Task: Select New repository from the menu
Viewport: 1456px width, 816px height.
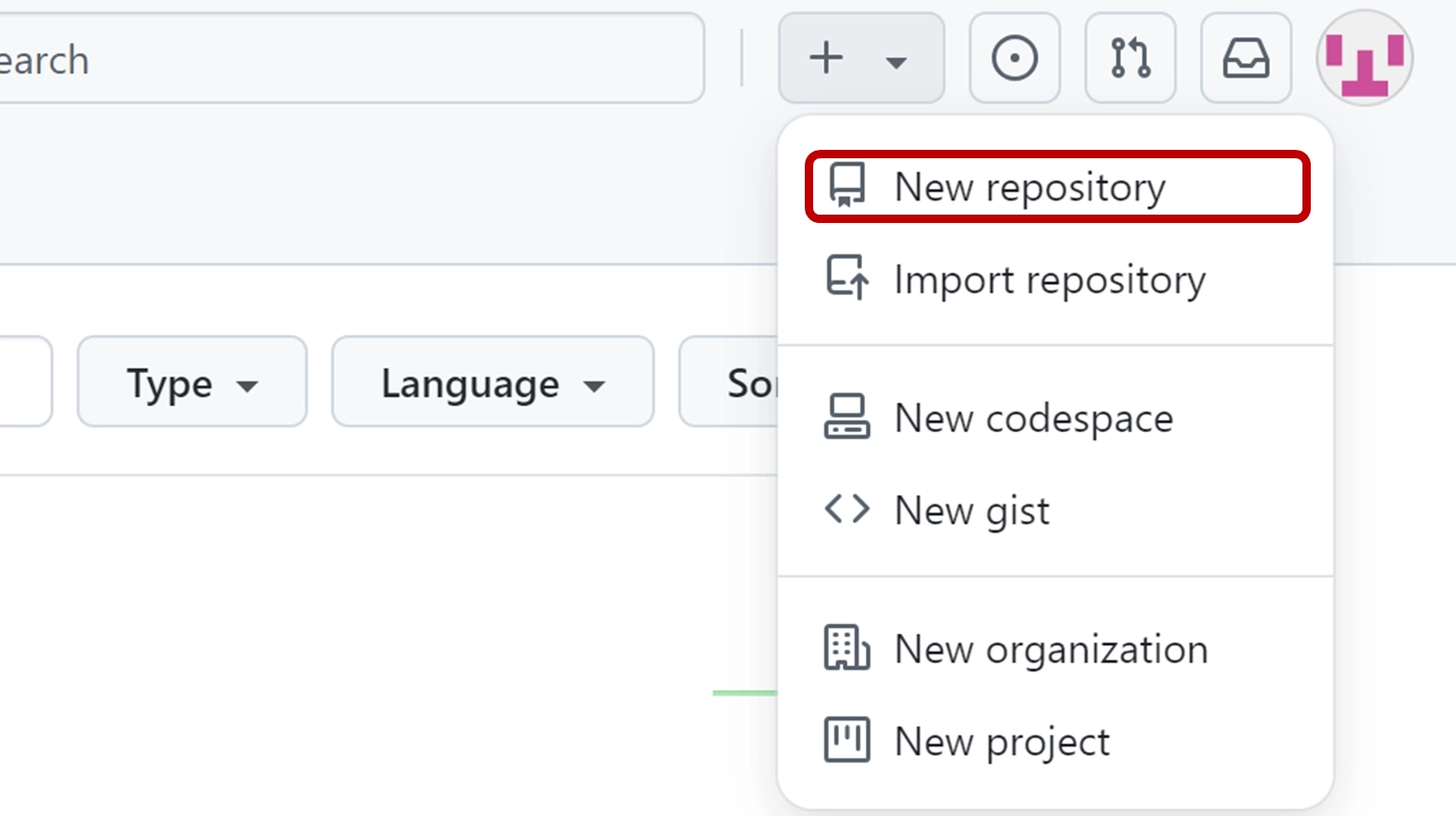Action: pos(1030,187)
